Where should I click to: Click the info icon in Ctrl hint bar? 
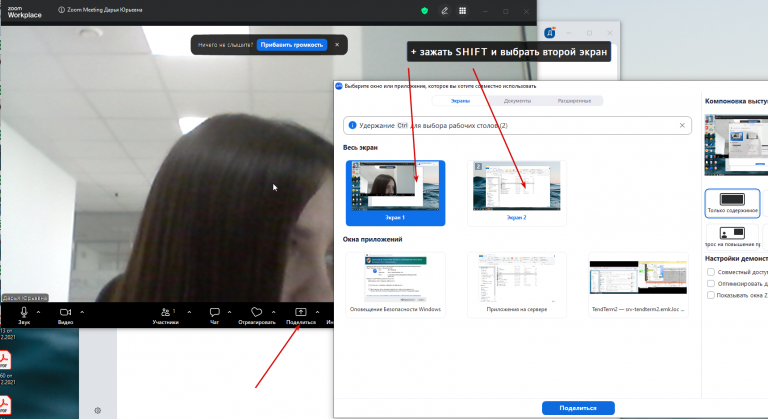click(352, 125)
